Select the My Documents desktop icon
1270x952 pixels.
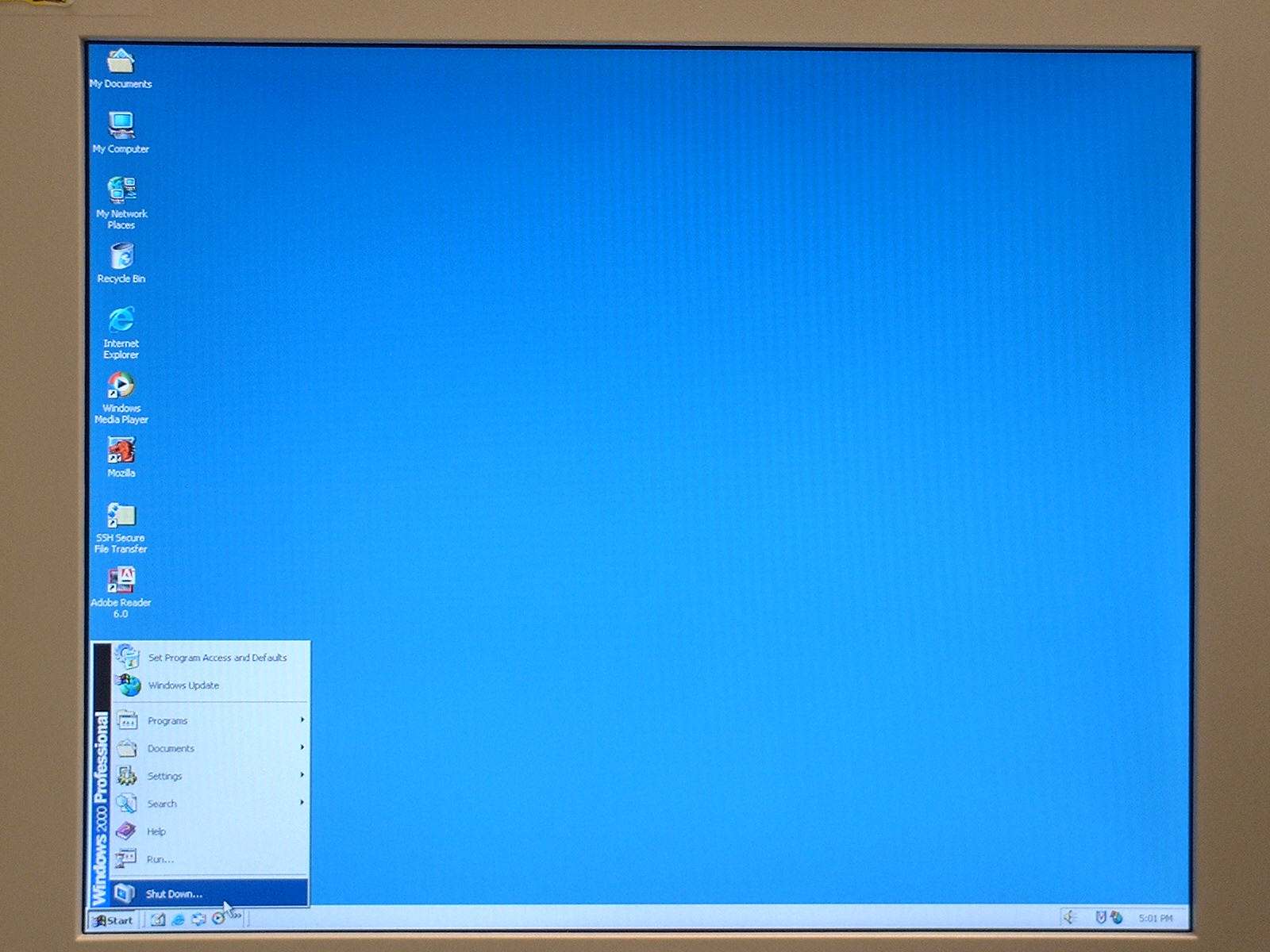pyautogui.click(x=121, y=62)
